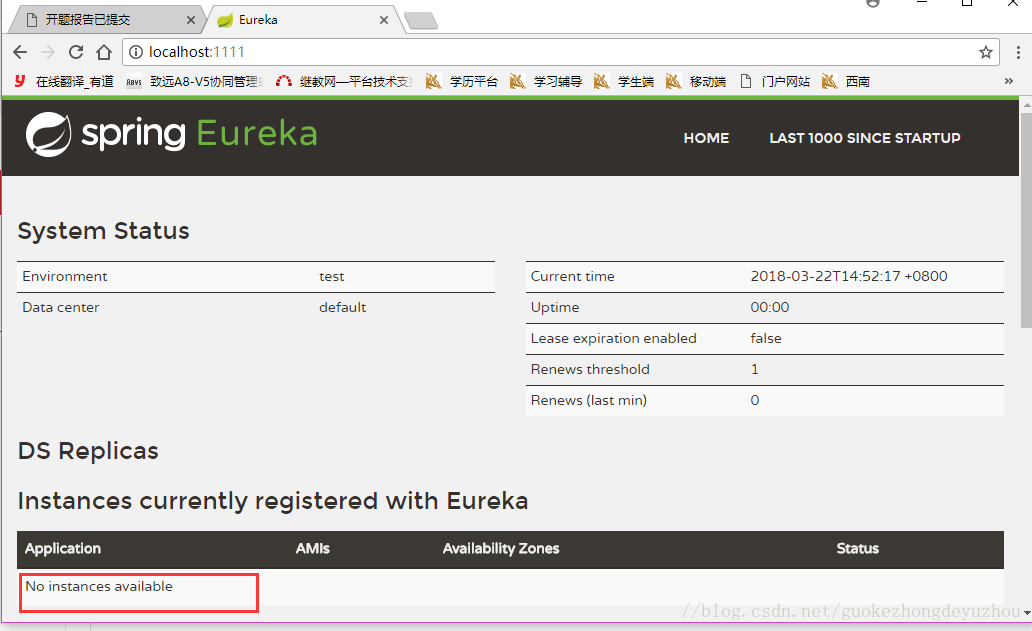
Task: Select 'Renews (last min)' label
Action: click(x=588, y=400)
